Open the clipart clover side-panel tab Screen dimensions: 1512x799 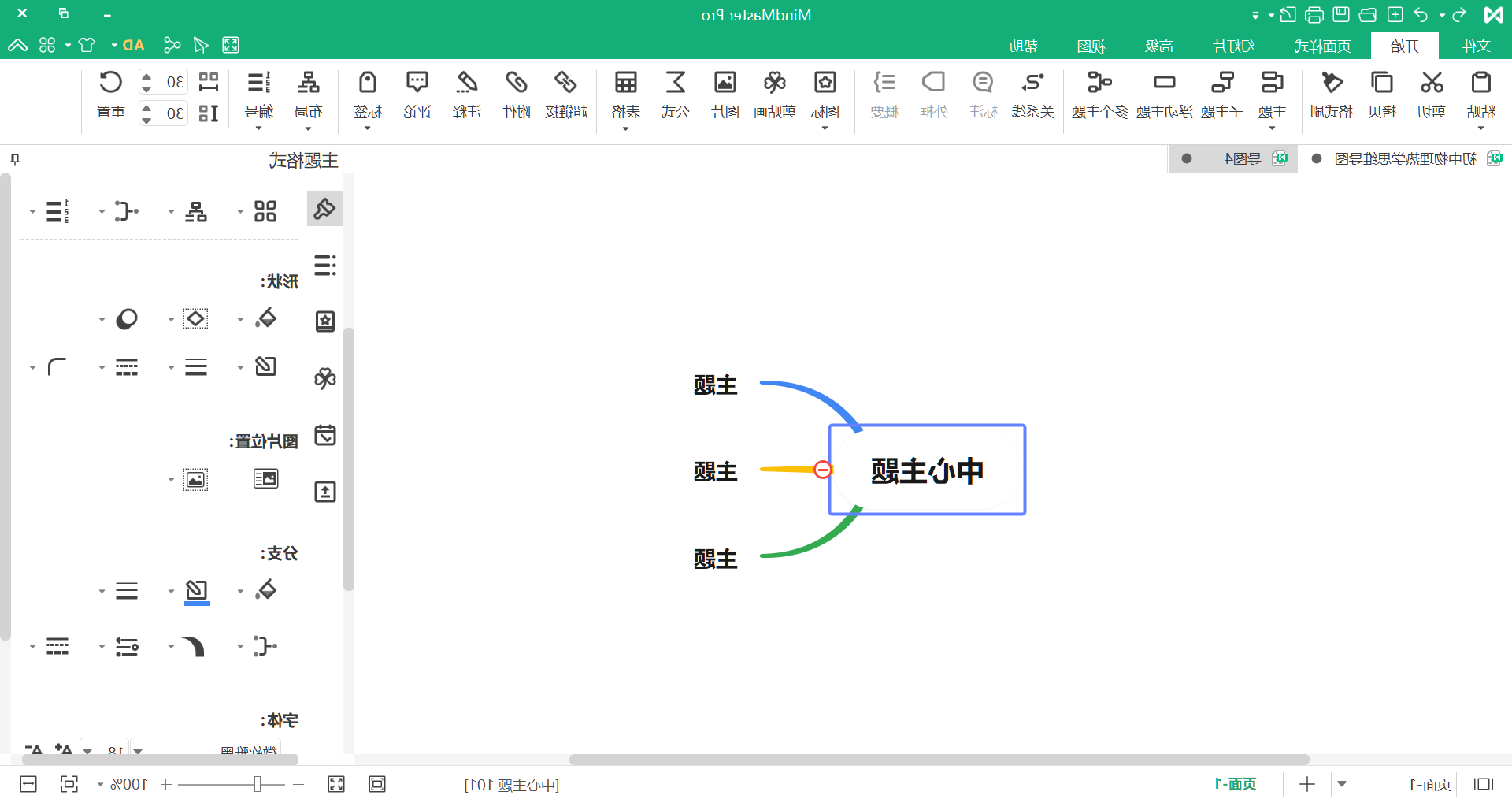click(x=324, y=379)
